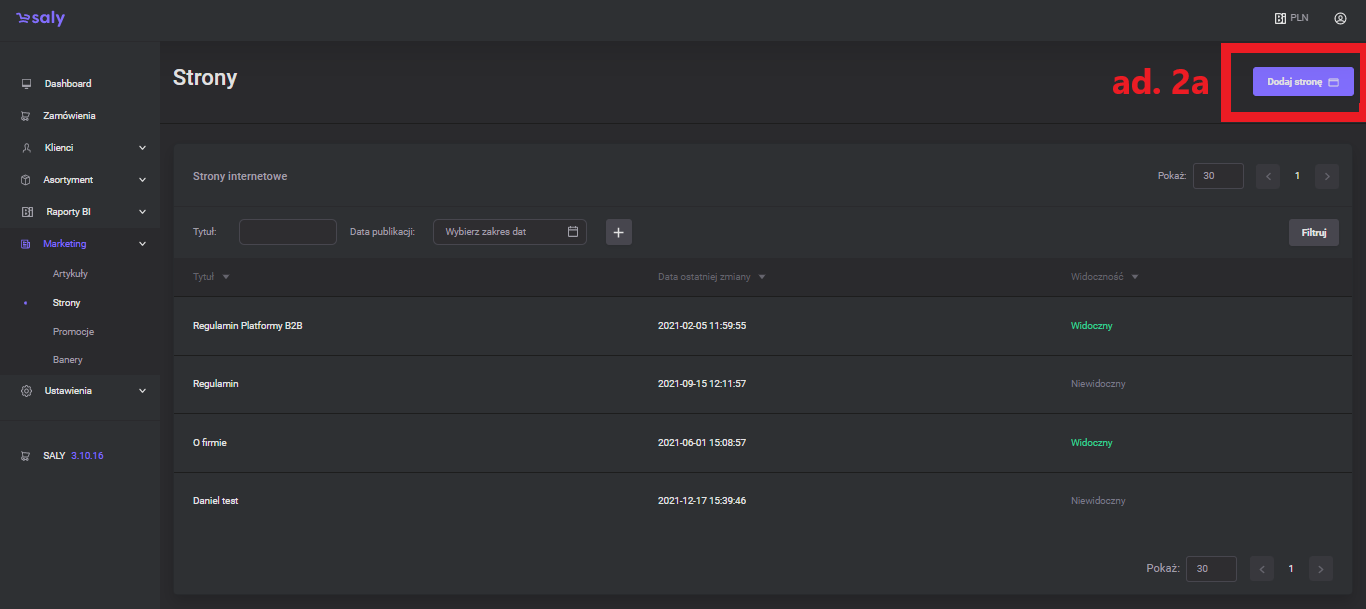Expand the Asortyment sidebar menu
The image size is (1366, 609).
(142, 180)
